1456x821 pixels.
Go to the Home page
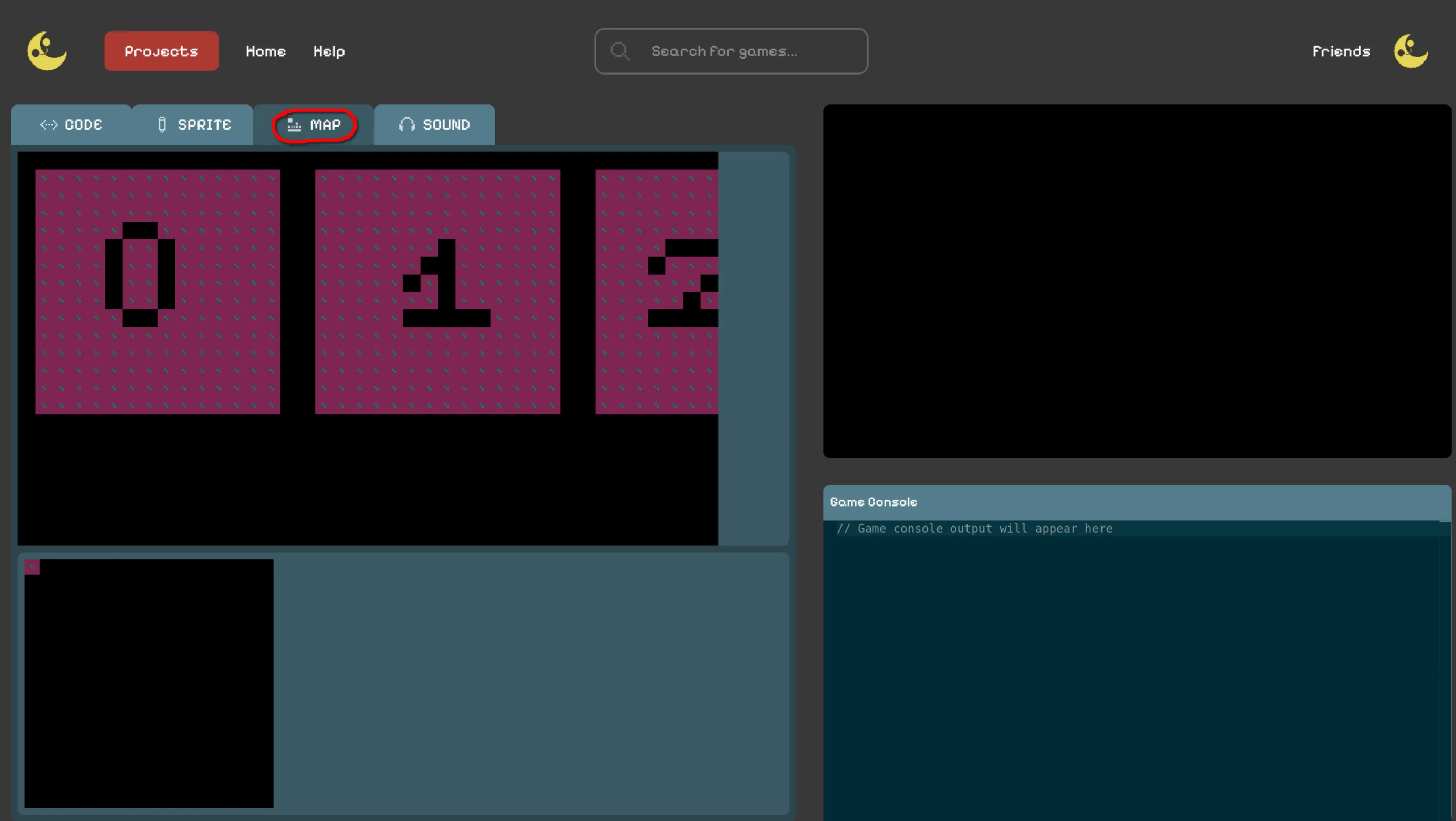point(266,51)
